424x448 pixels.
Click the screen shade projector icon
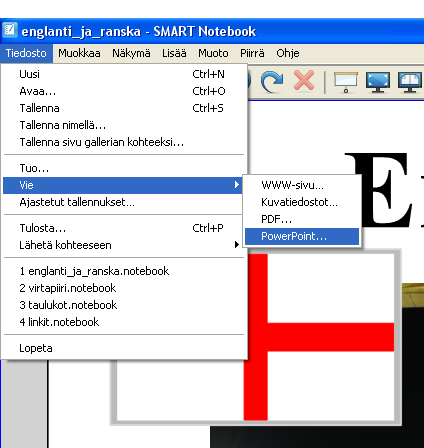346,82
